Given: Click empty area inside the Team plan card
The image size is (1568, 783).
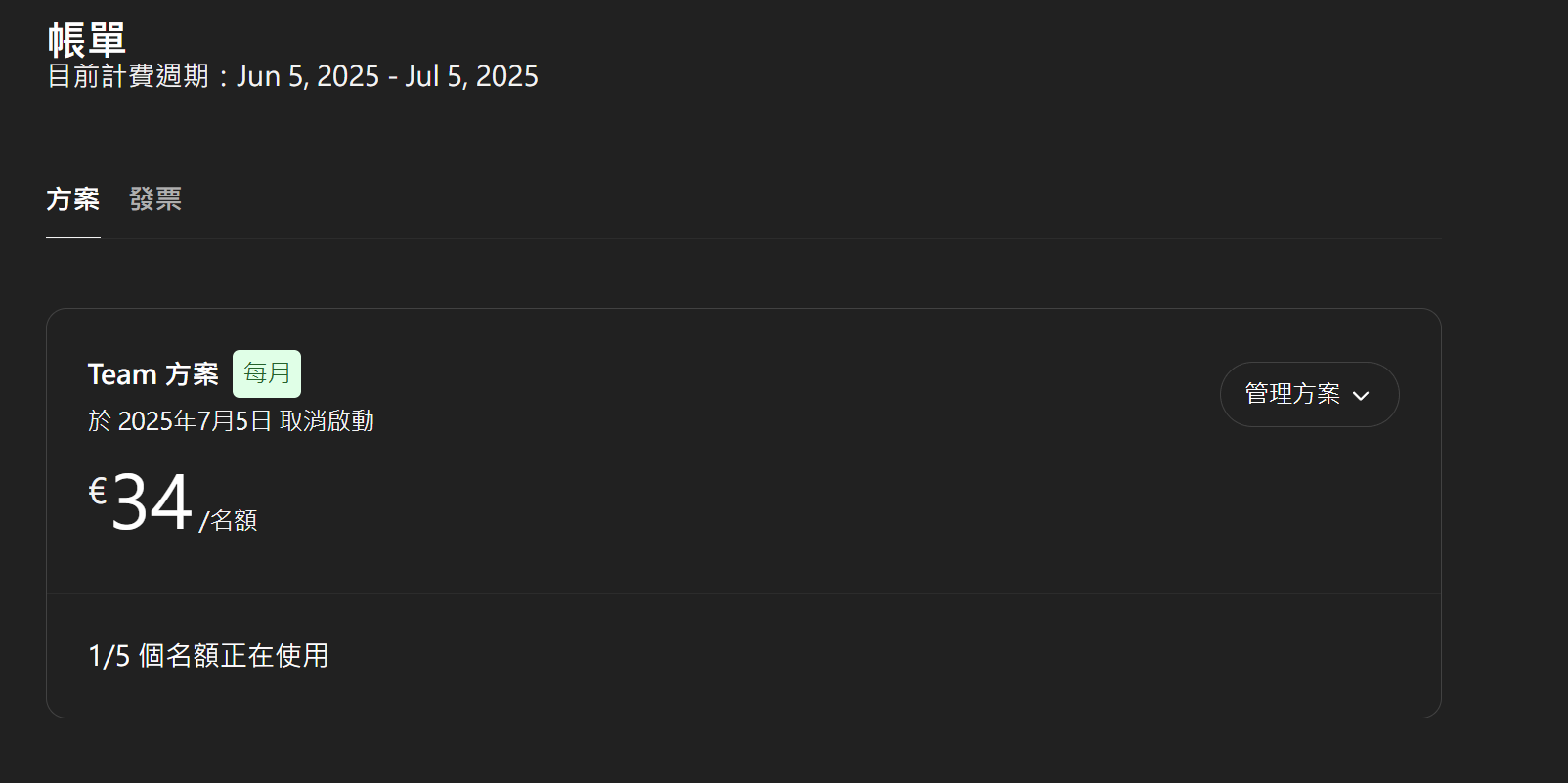Looking at the screenshot, I should pos(782,489).
